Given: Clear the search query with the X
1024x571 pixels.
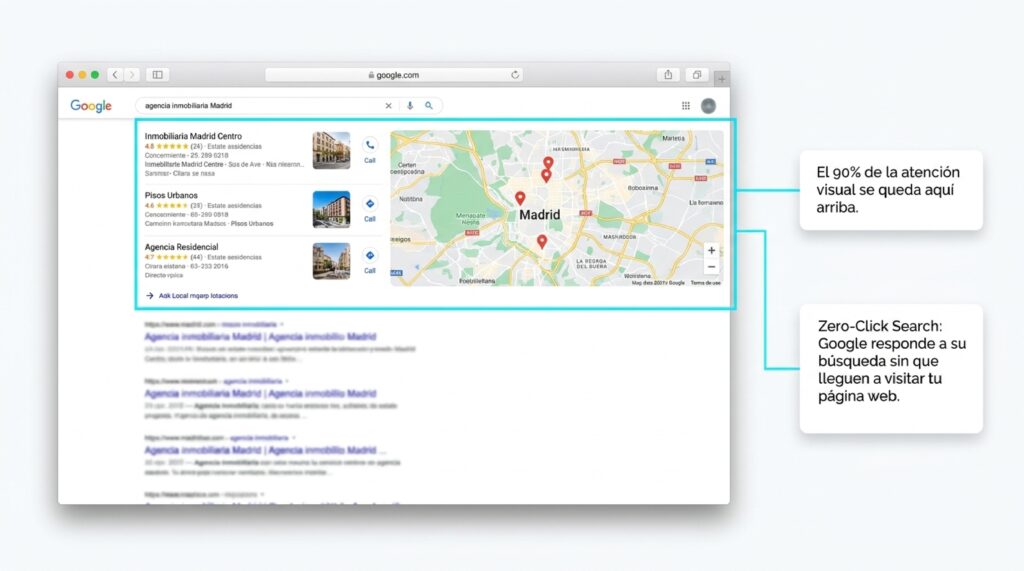Looking at the screenshot, I should (x=389, y=105).
